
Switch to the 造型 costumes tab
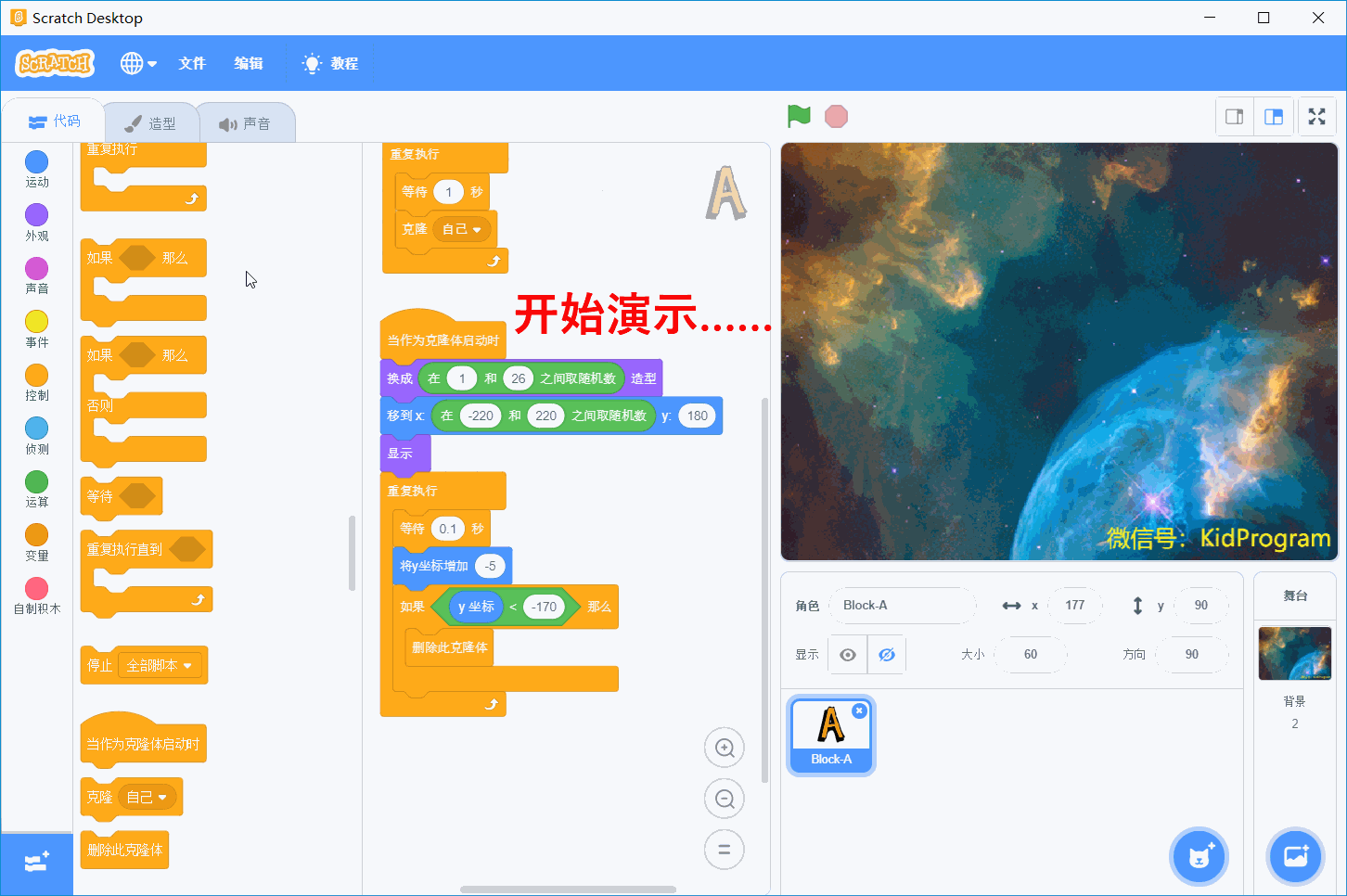point(150,123)
